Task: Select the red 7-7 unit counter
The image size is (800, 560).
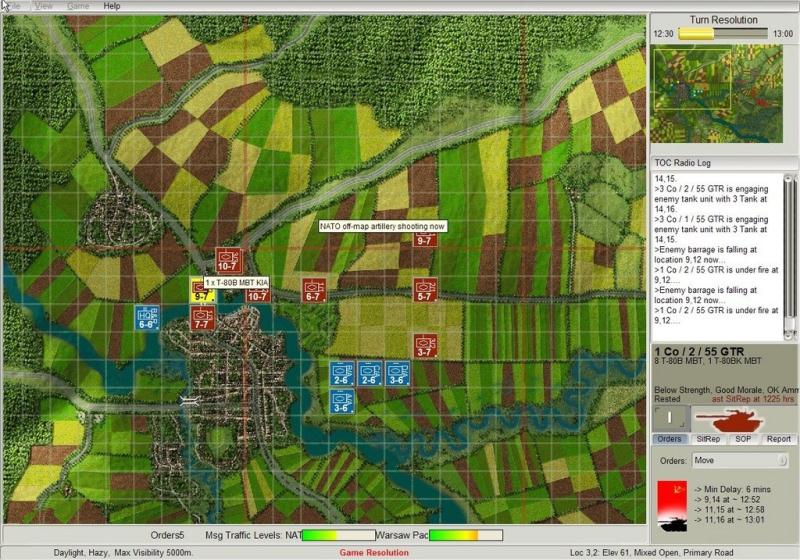Action: (x=202, y=318)
